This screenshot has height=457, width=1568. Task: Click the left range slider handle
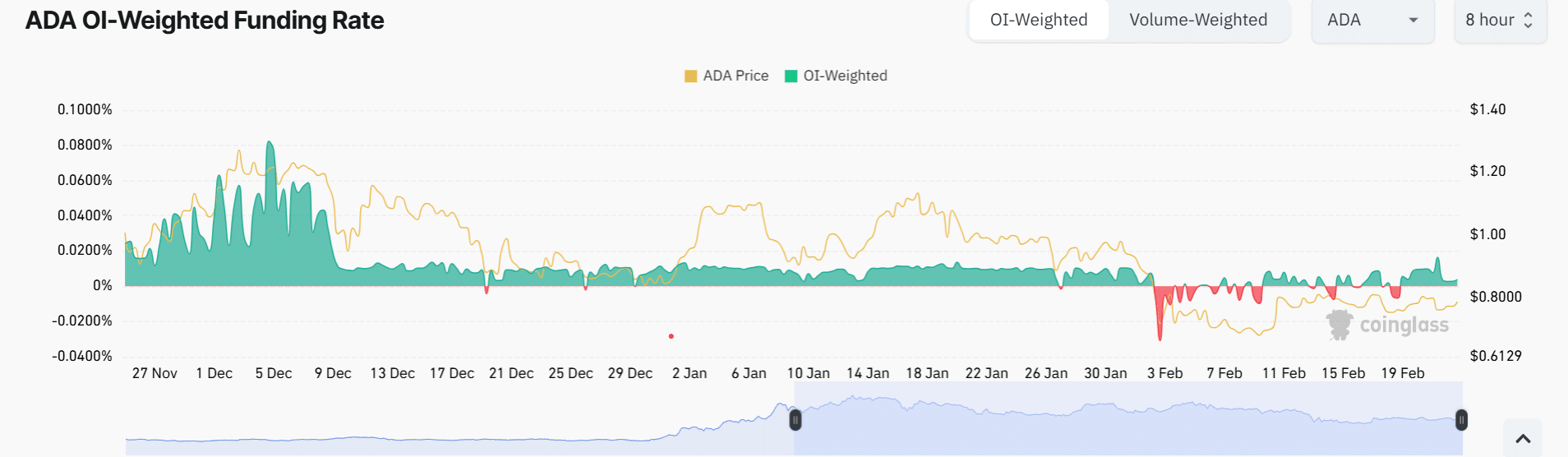796,420
